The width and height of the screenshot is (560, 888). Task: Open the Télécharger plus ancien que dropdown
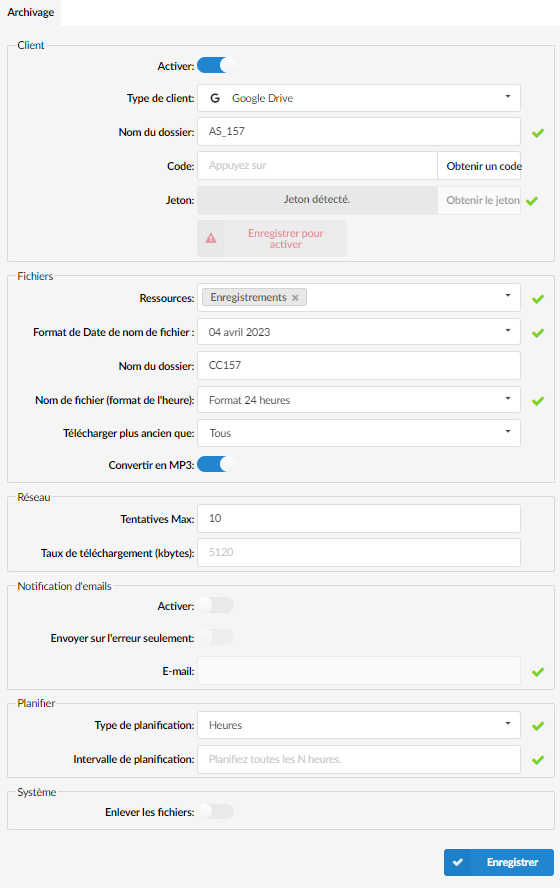tap(359, 433)
